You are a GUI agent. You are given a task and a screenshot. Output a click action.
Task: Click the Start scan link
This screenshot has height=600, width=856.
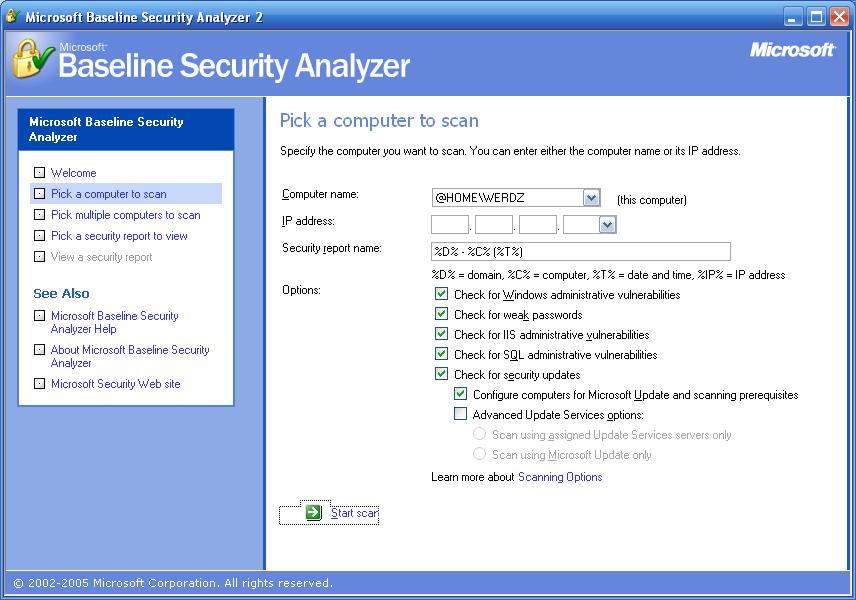coord(354,513)
